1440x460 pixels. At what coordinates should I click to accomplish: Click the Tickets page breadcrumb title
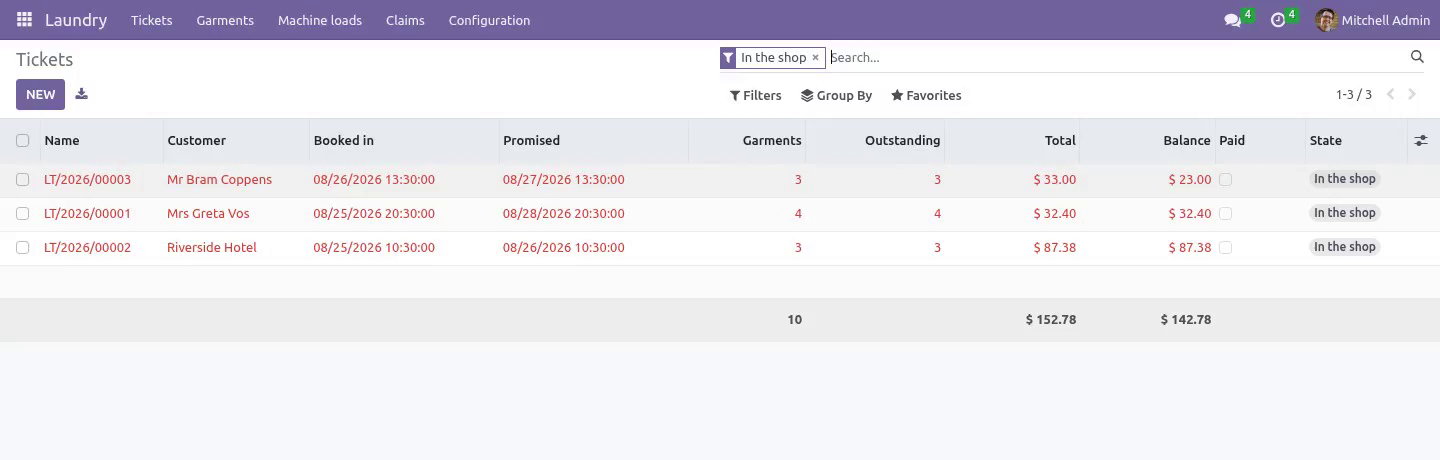pos(44,60)
